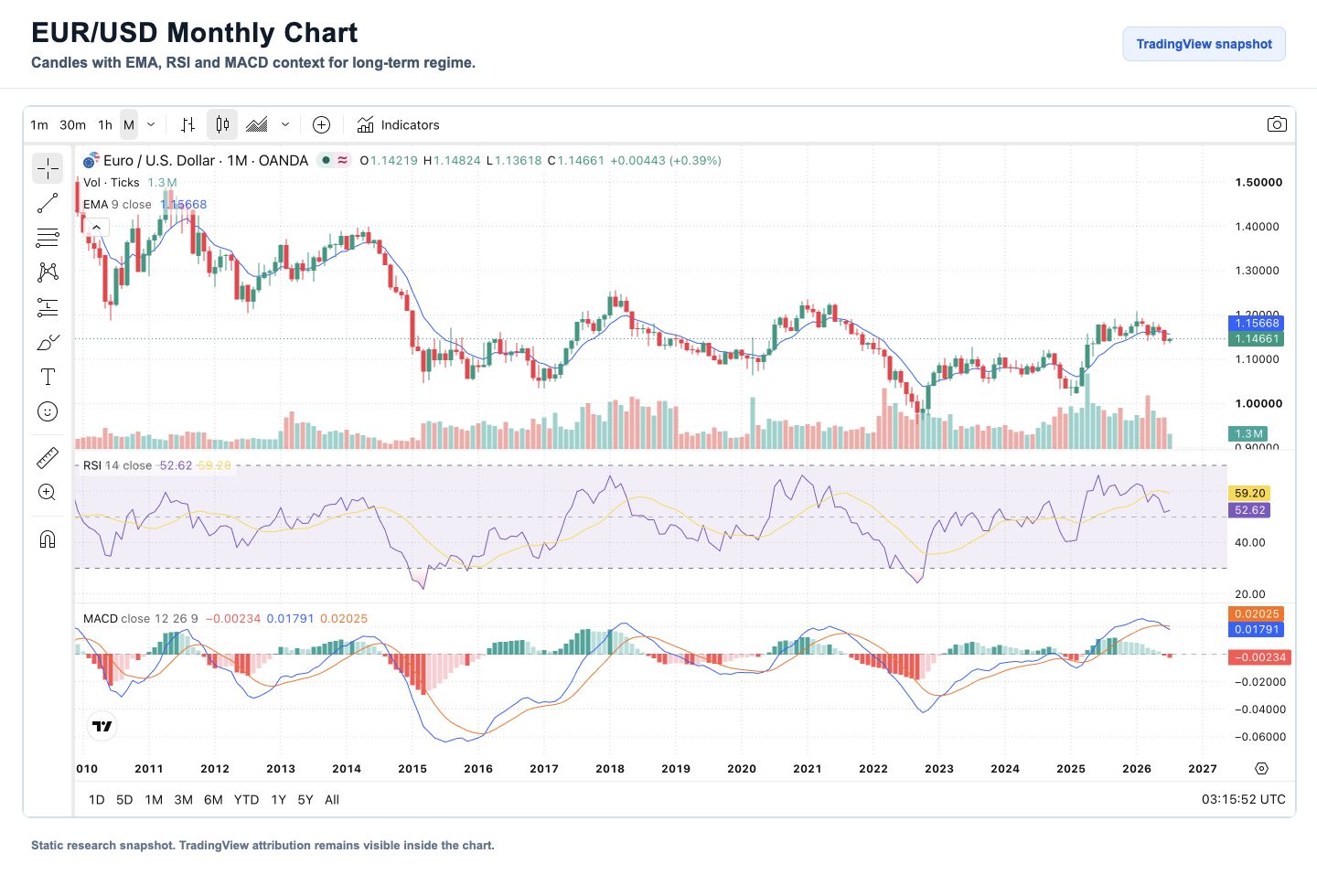Take a chart snapshot with camera icon
Screen dimensions: 1317x896
click(x=1277, y=124)
